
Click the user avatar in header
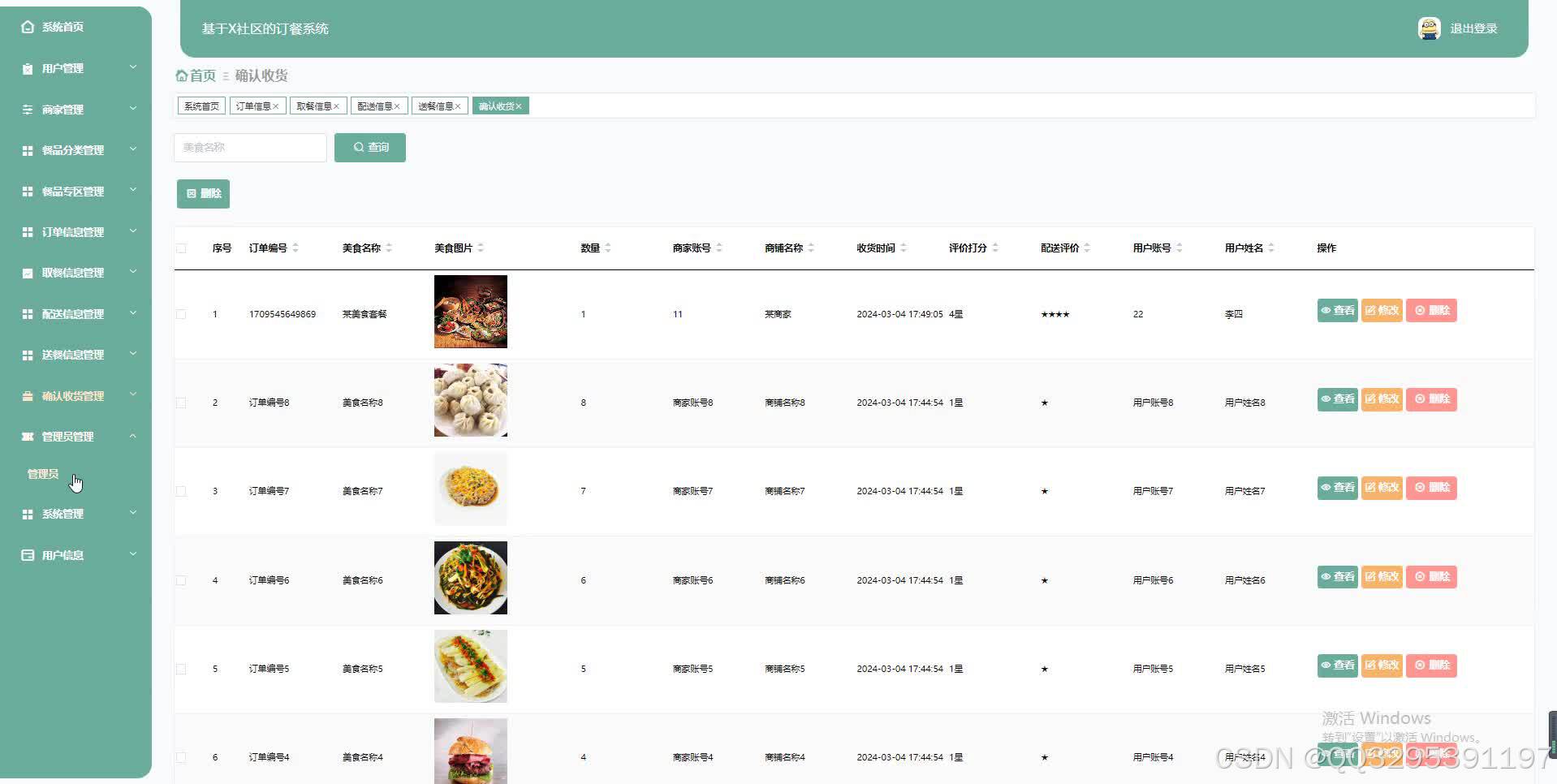click(x=1429, y=28)
